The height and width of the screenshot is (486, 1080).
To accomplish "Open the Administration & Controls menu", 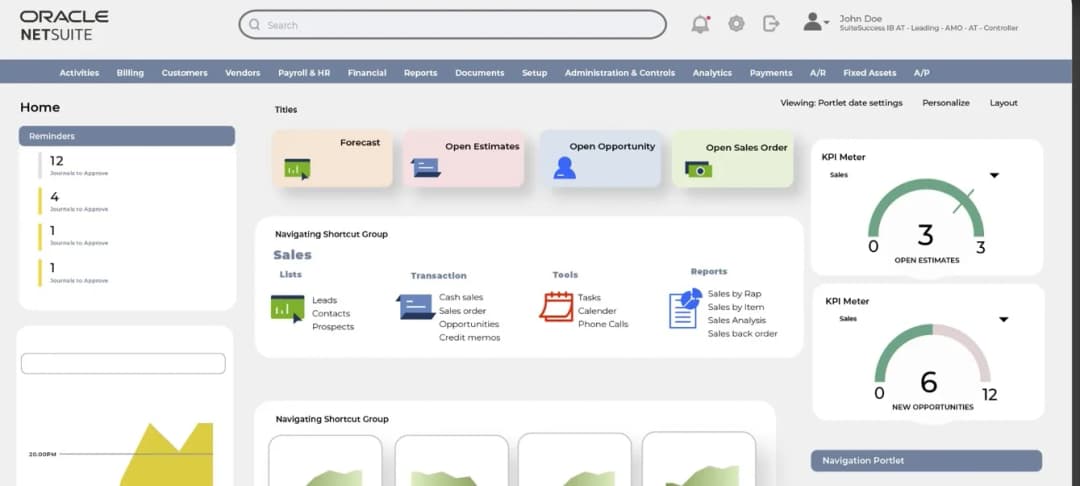I will coord(620,72).
